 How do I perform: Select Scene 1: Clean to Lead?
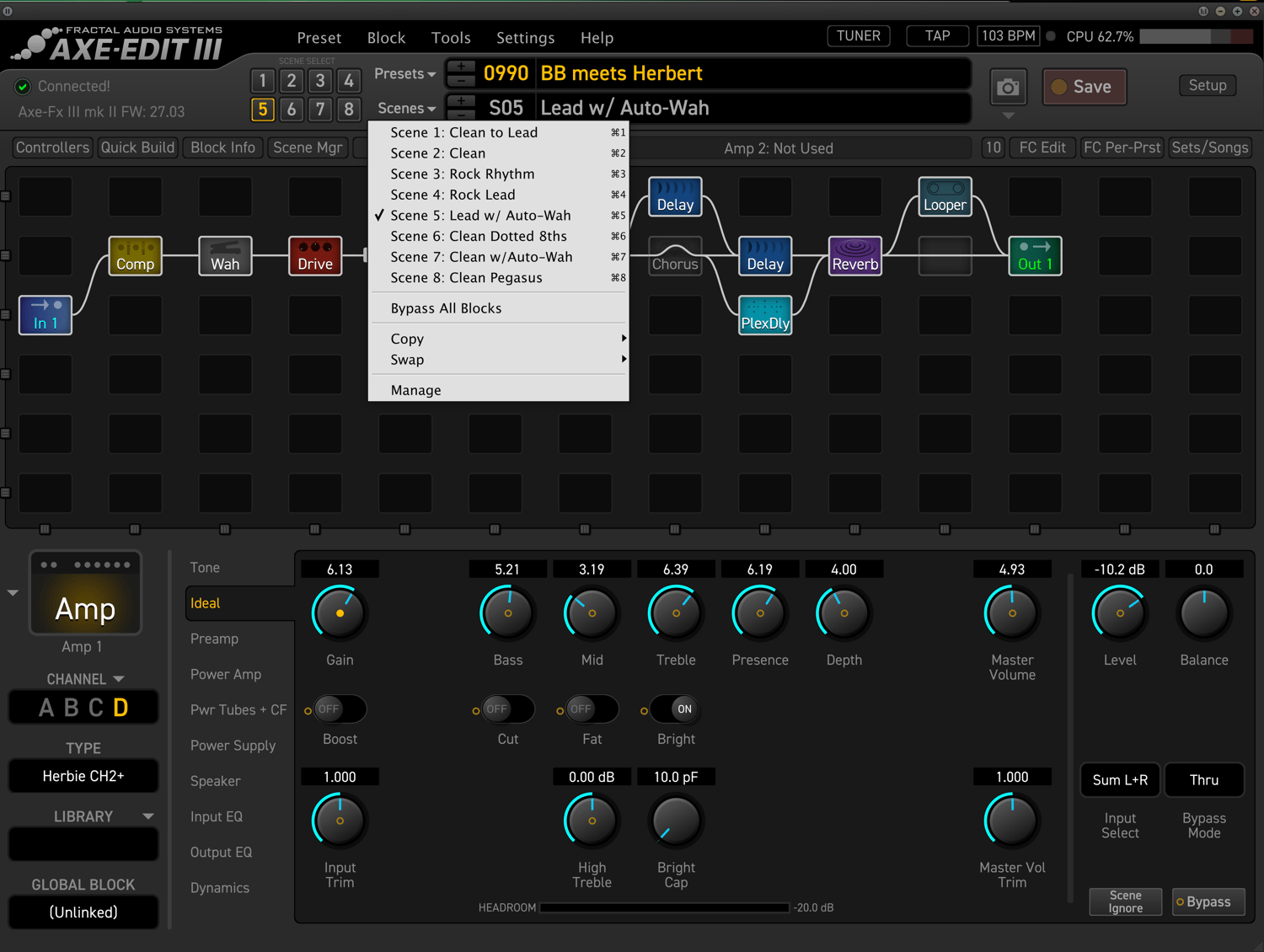click(499, 132)
